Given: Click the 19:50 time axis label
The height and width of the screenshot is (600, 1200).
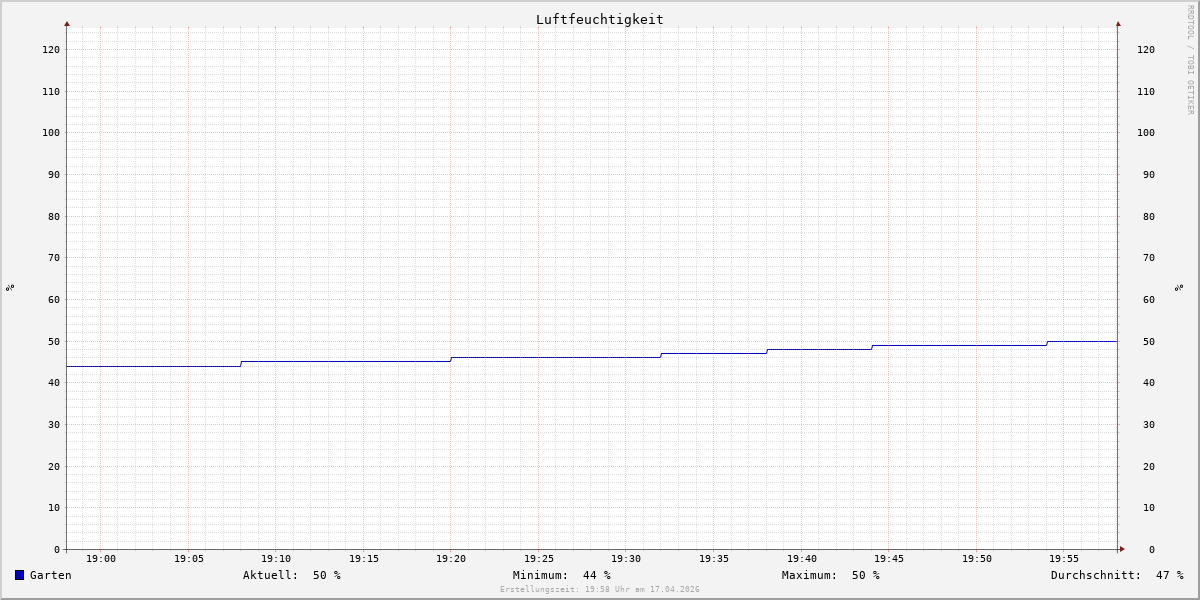Looking at the screenshot, I should click(x=977, y=559).
